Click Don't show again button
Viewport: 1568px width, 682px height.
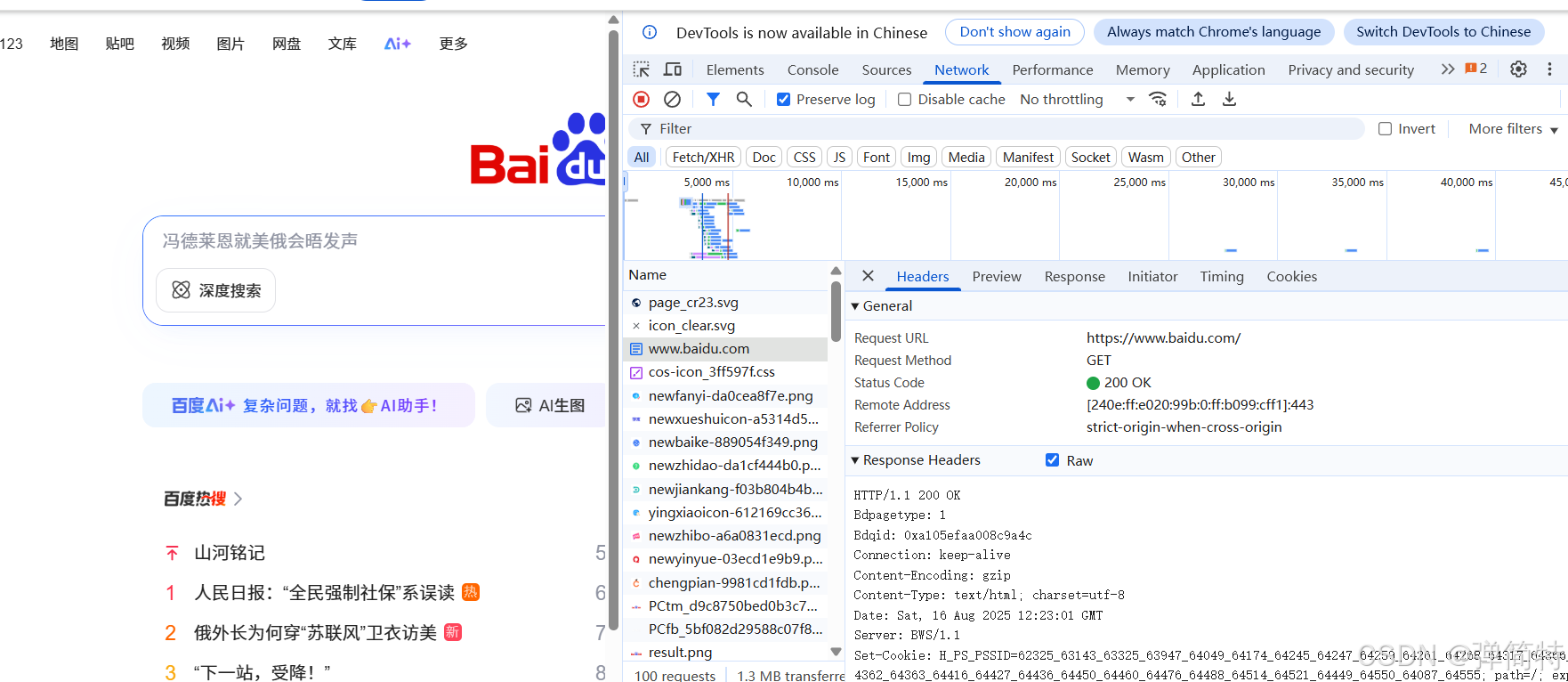[1014, 32]
